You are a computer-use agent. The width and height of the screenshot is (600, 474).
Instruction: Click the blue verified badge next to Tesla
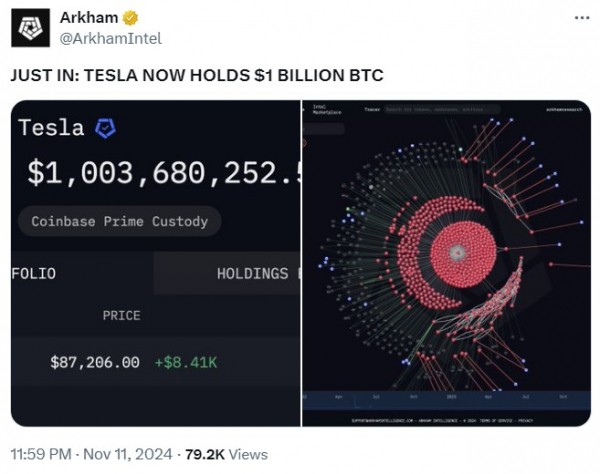pos(105,128)
